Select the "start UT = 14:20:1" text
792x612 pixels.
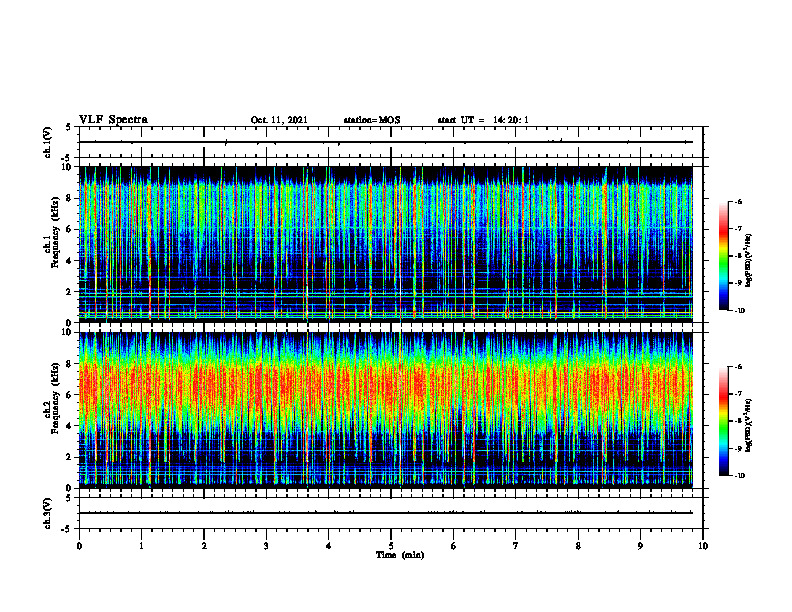click(483, 120)
